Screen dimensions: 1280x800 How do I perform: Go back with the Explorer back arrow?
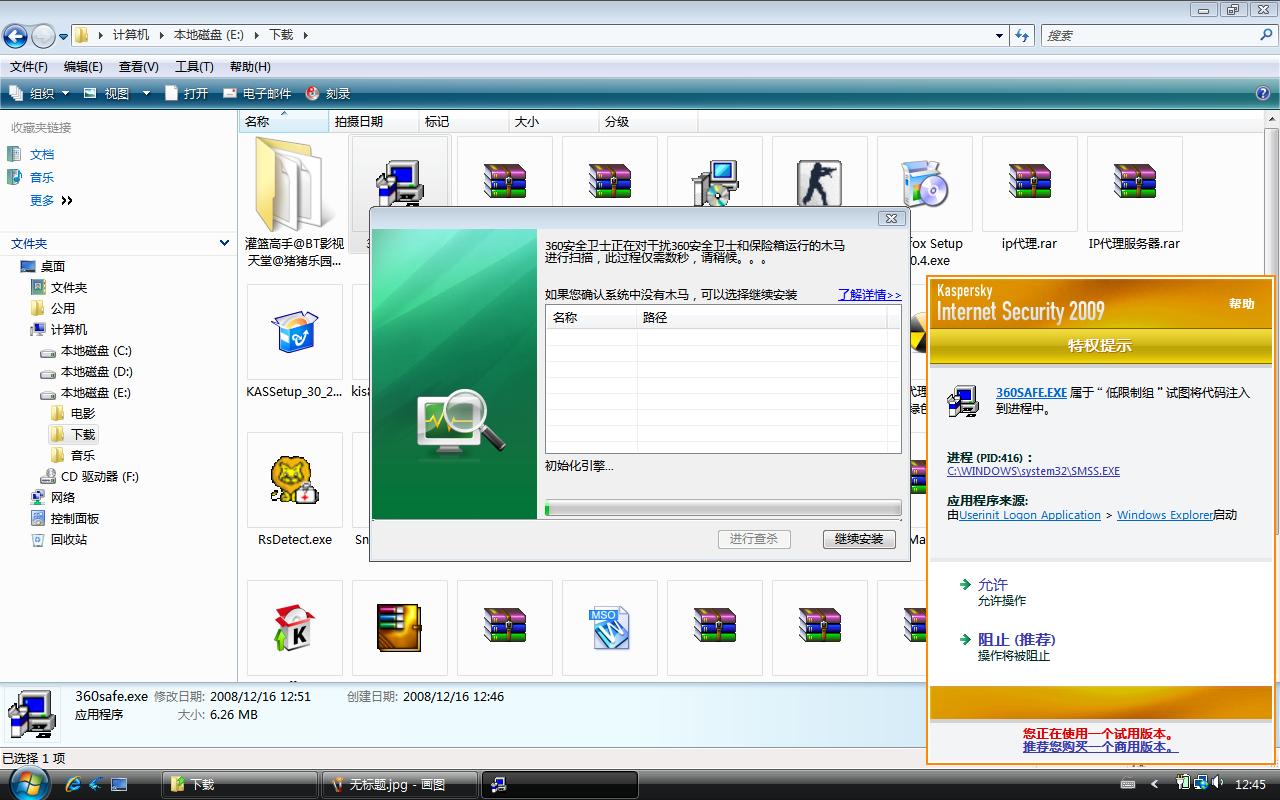[x=15, y=36]
